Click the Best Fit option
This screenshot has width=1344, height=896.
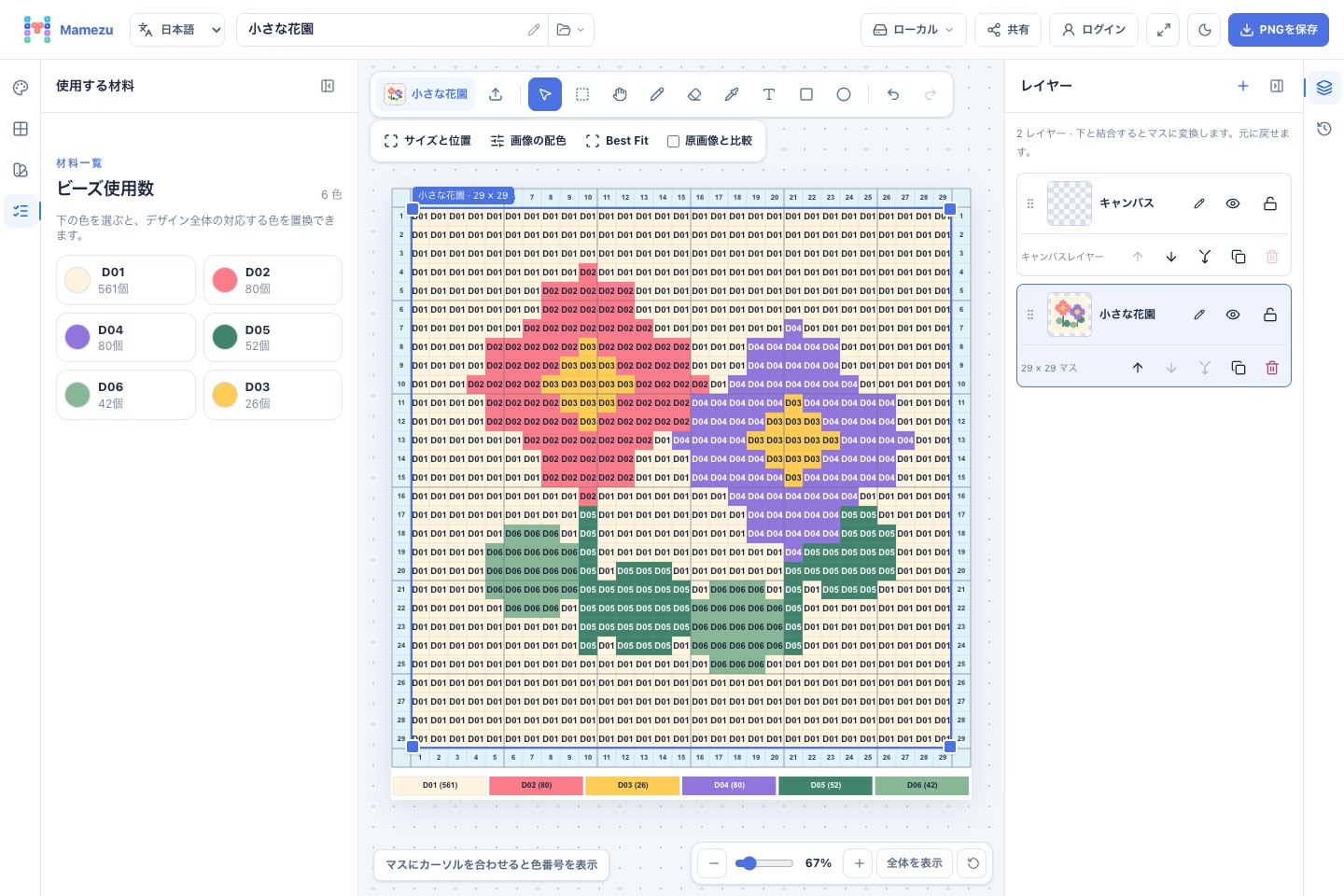click(x=617, y=141)
